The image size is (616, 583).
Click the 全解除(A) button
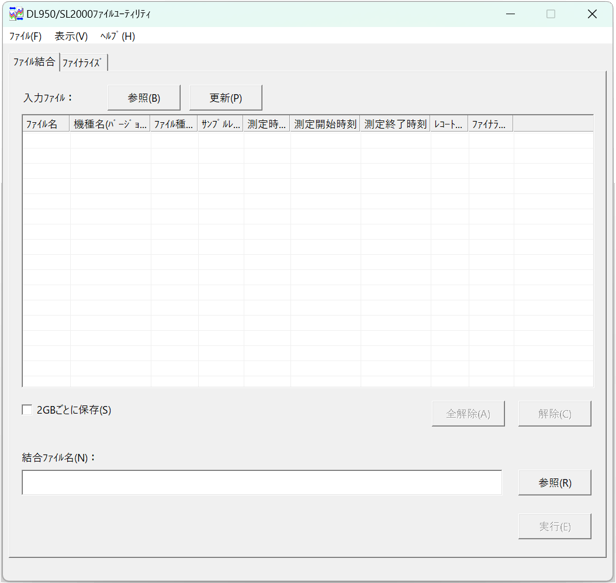468,414
